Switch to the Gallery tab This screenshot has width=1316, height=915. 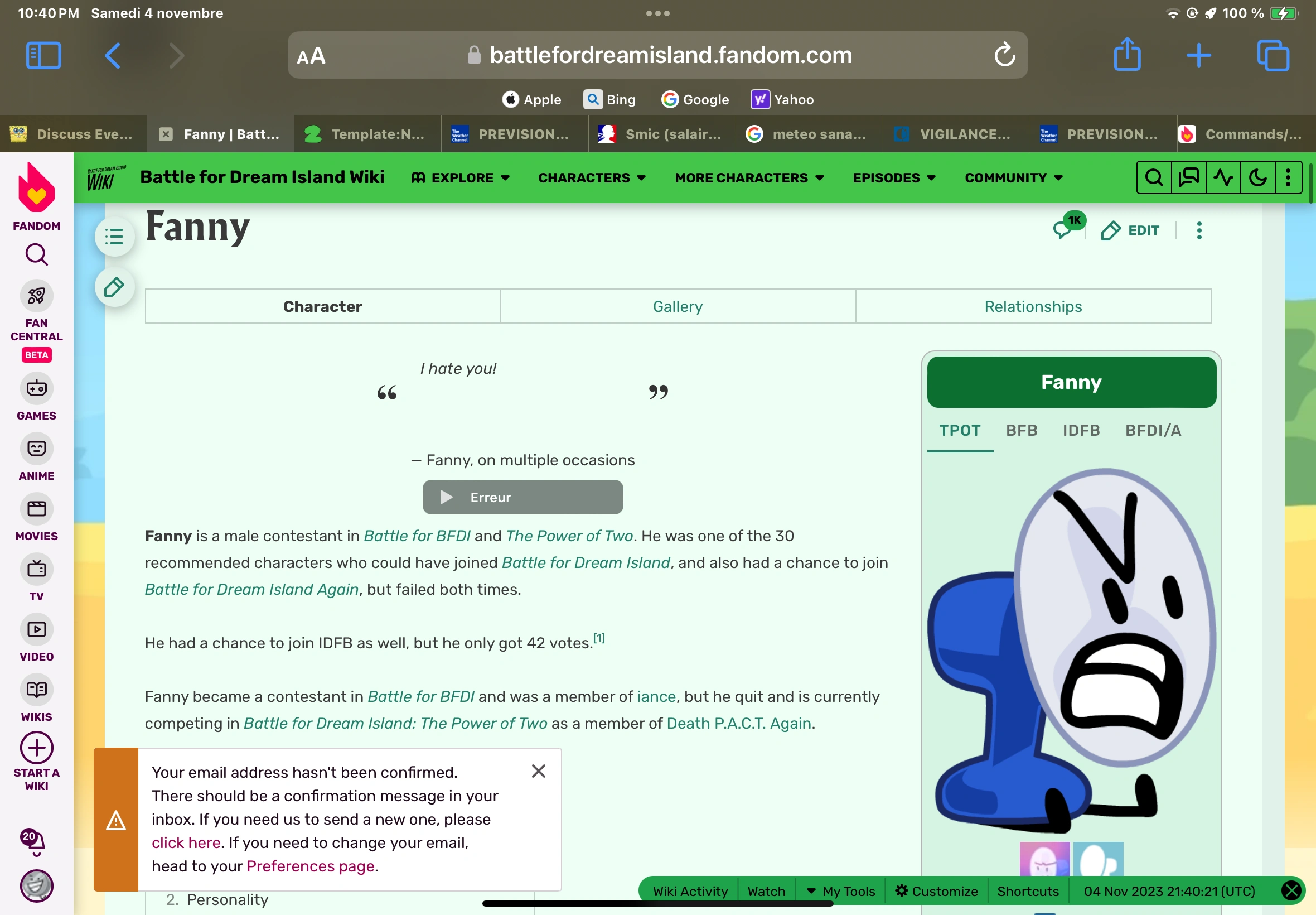(678, 307)
